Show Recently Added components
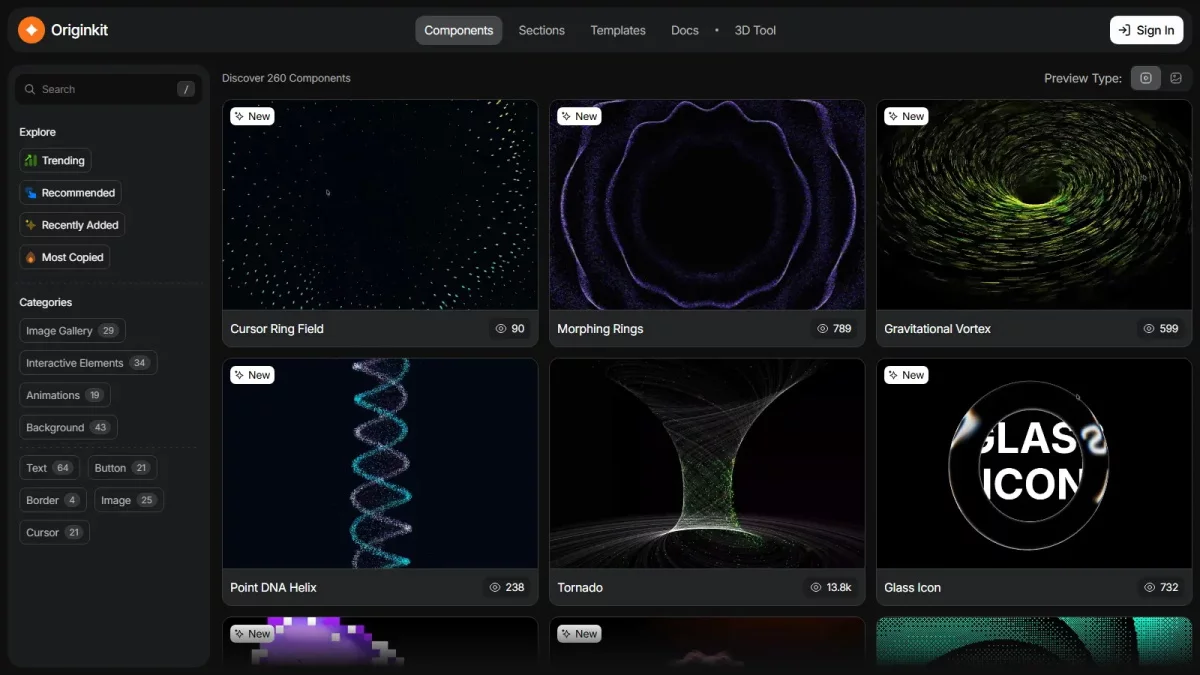The image size is (1200, 675). pos(72,225)
